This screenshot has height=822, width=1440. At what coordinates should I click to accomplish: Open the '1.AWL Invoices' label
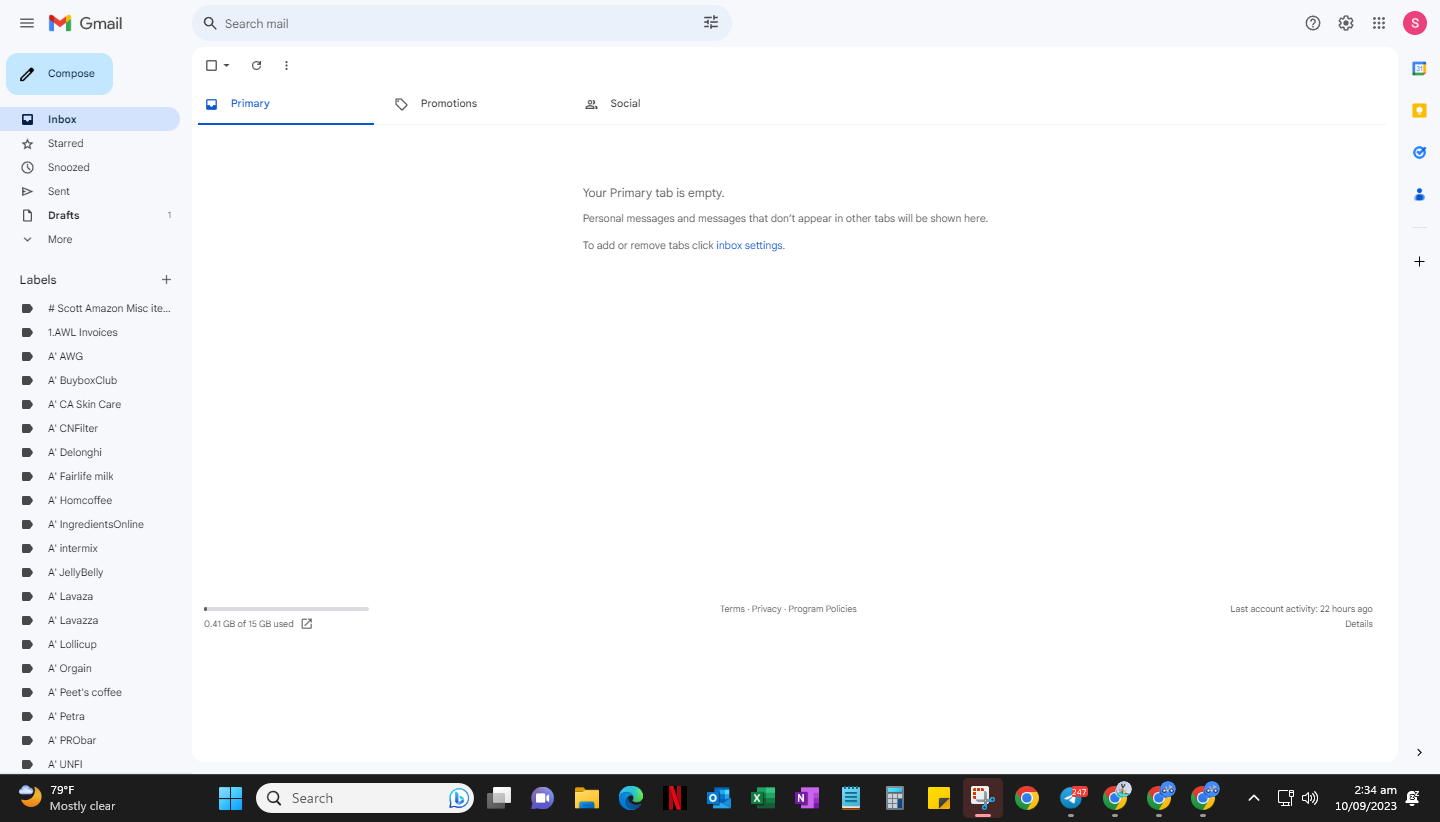90,332
